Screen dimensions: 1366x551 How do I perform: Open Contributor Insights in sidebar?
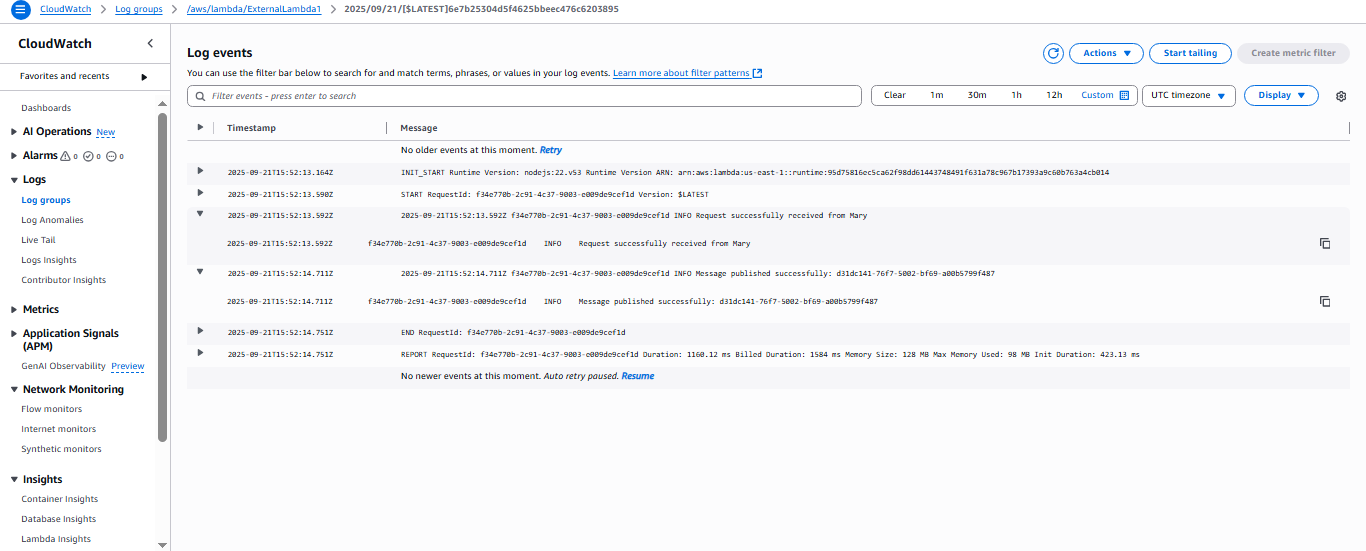(x=63, y=280)
